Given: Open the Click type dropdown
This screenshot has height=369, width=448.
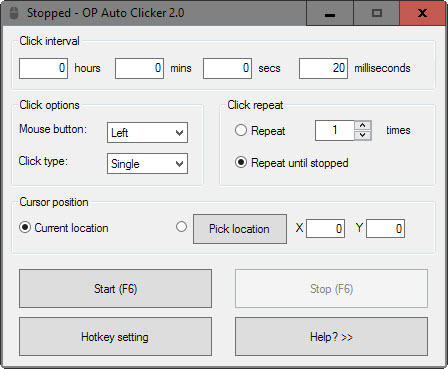Looking at the screenshot, I should coord(147,163).
